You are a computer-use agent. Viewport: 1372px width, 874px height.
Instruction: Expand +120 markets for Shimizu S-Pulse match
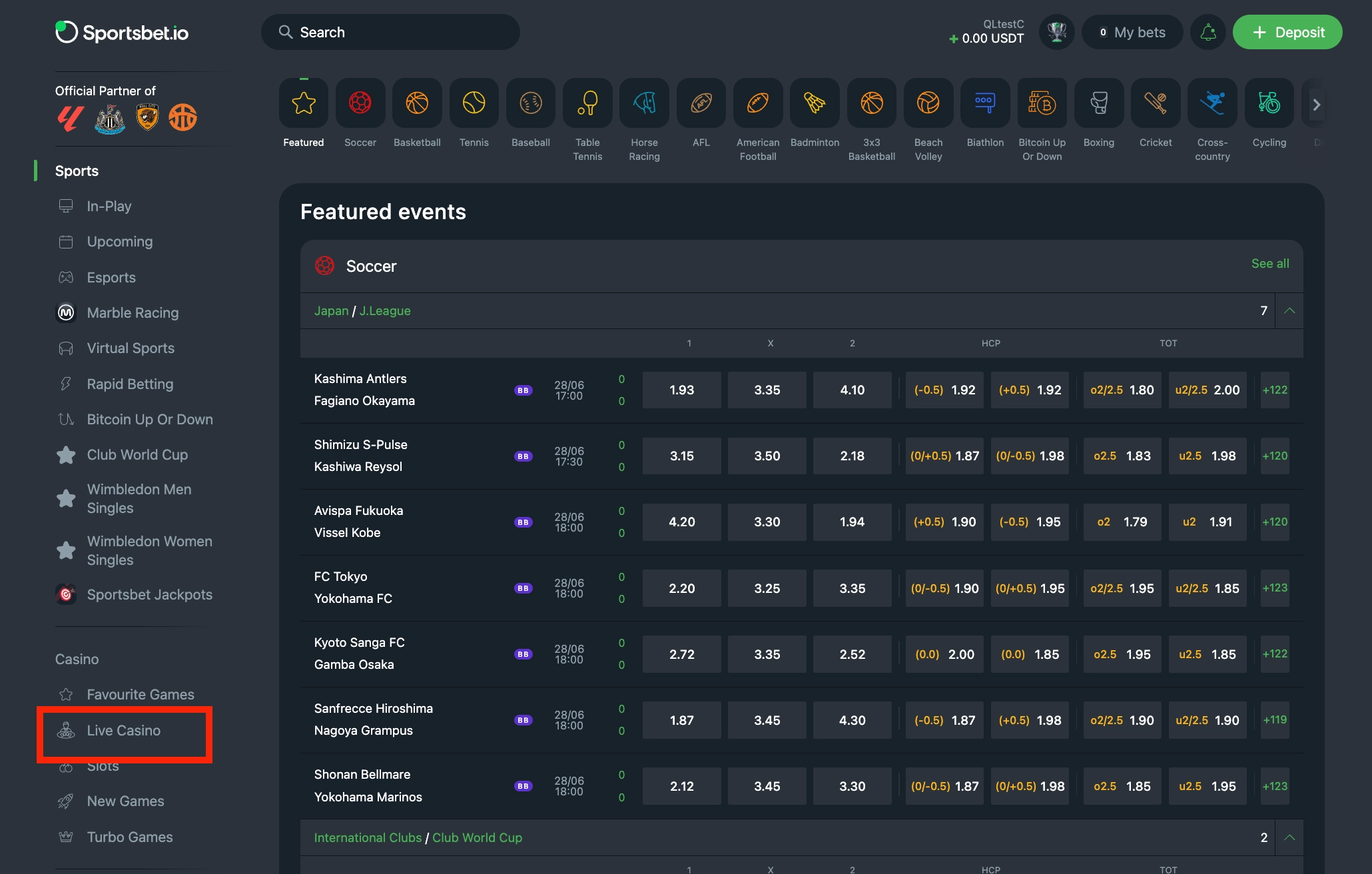click(x=1275, y=456)
